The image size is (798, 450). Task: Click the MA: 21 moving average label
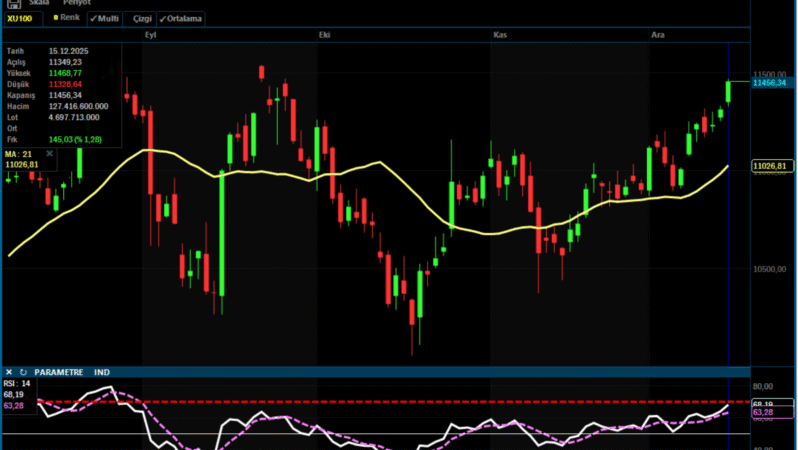(x=22, y=153)
